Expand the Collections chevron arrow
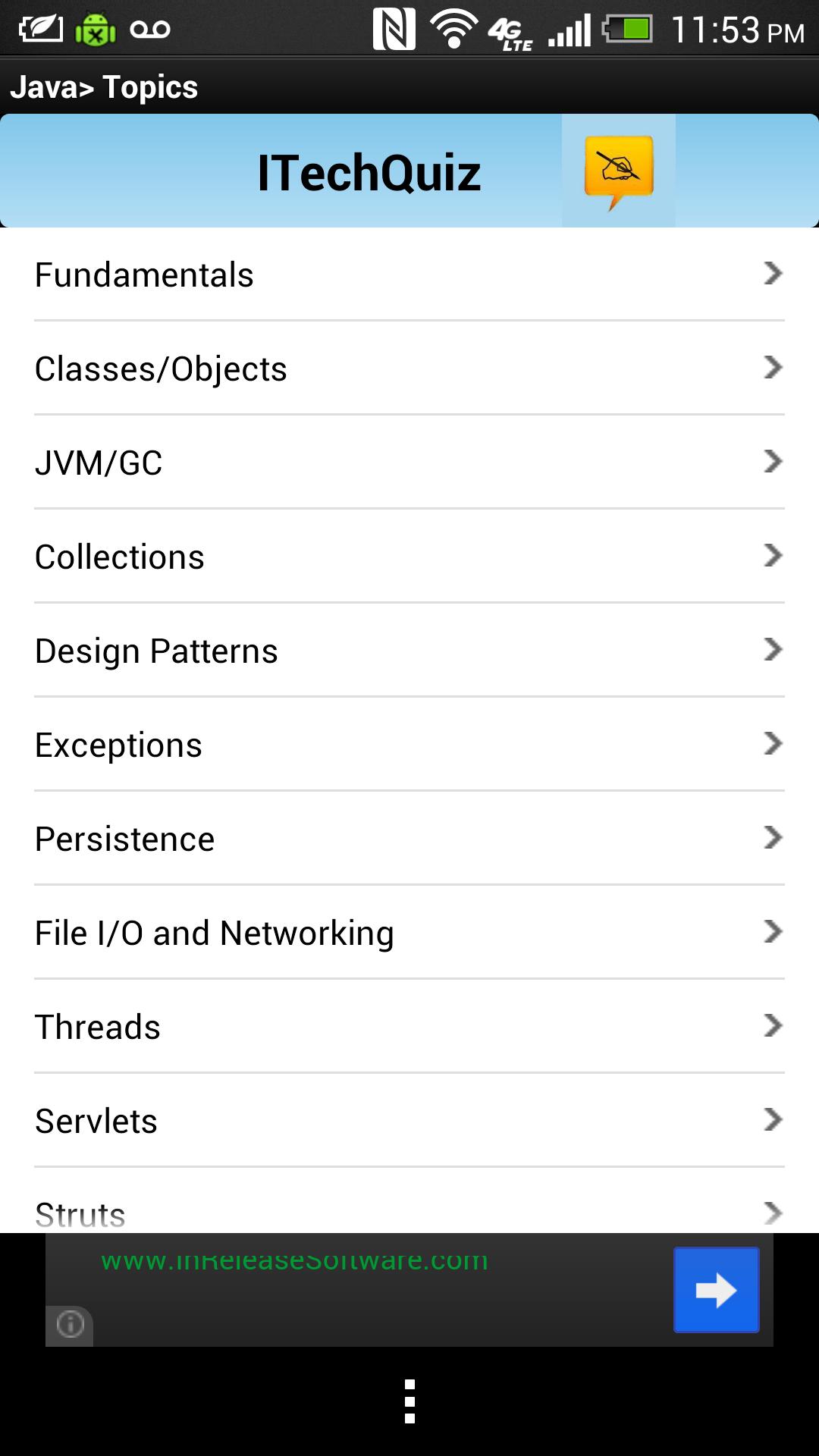 point(772,555)
